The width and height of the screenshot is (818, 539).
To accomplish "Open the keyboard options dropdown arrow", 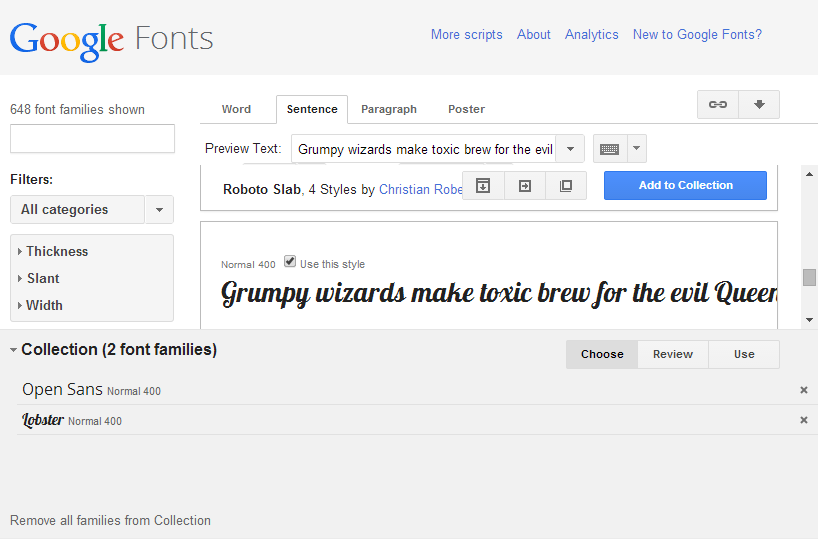I will tap(636, 149).
